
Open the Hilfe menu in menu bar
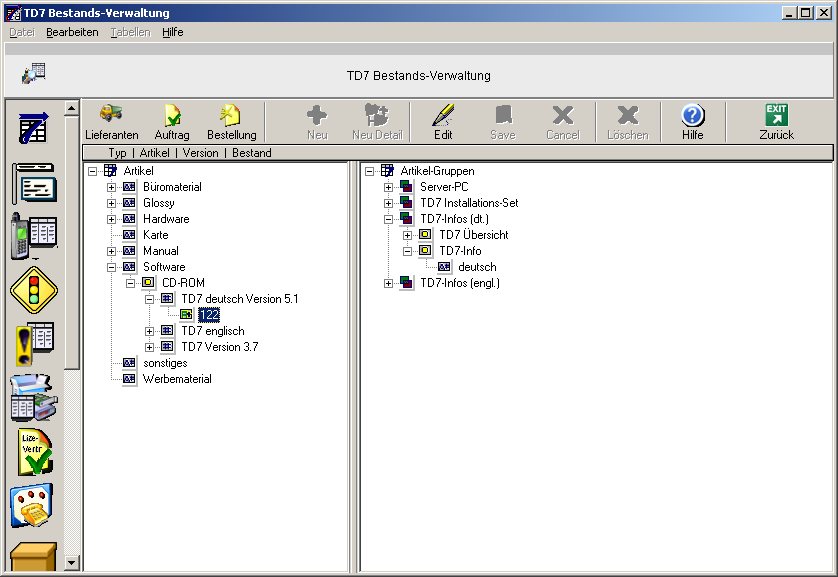pos(172,32)
